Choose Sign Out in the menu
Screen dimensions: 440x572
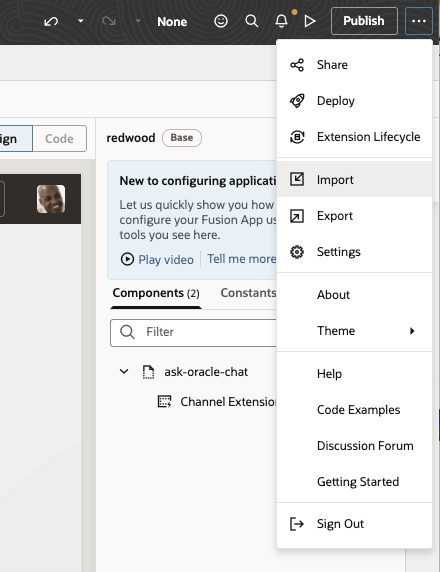pos(354,524)
